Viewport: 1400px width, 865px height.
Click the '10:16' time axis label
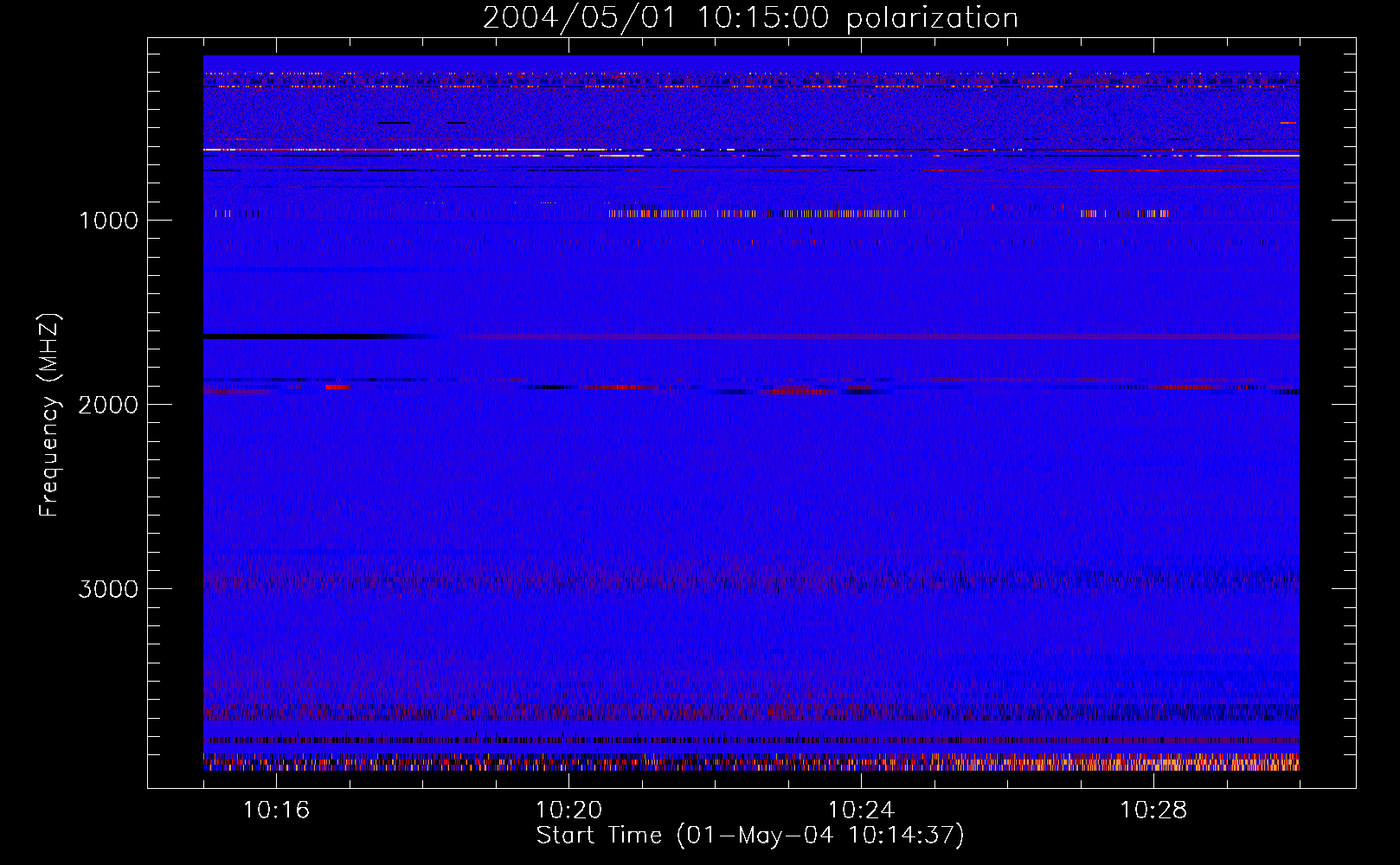276,811
